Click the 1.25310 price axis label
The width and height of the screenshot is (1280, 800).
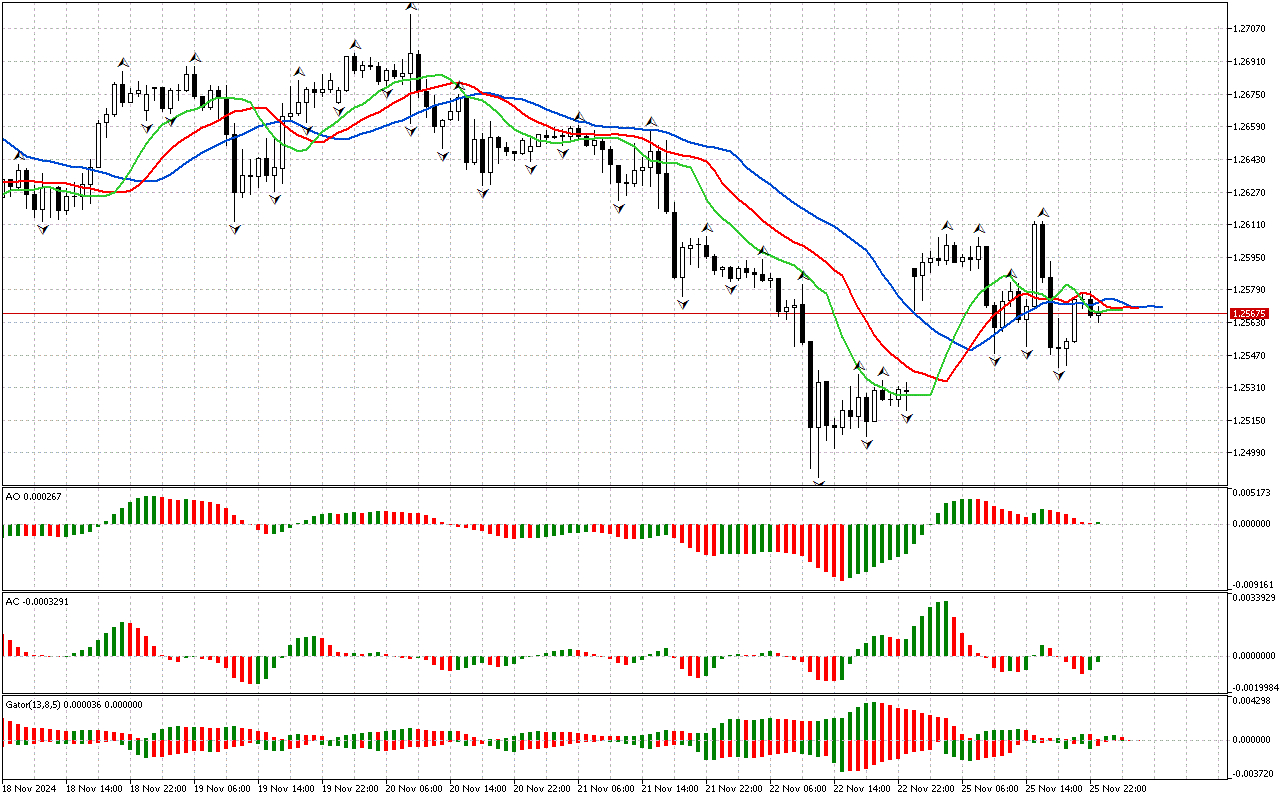[x=1249, y=388]
